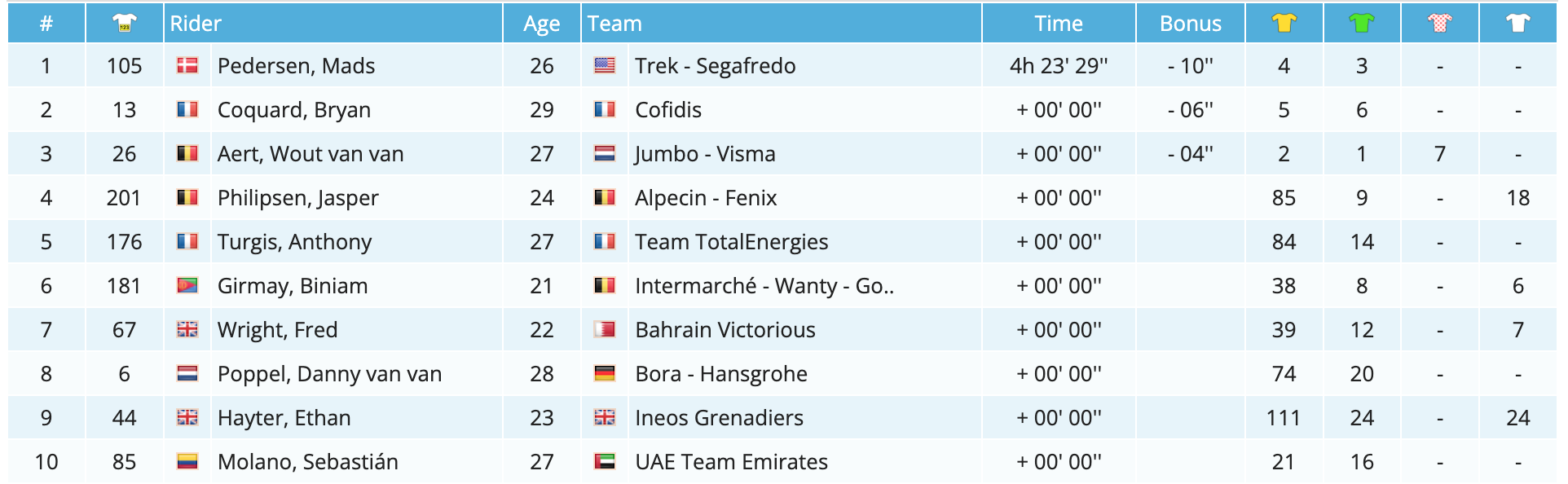Sort by the Rider column header
Image resolution: width=1568 pixels, height=484 pixels.
196,24
